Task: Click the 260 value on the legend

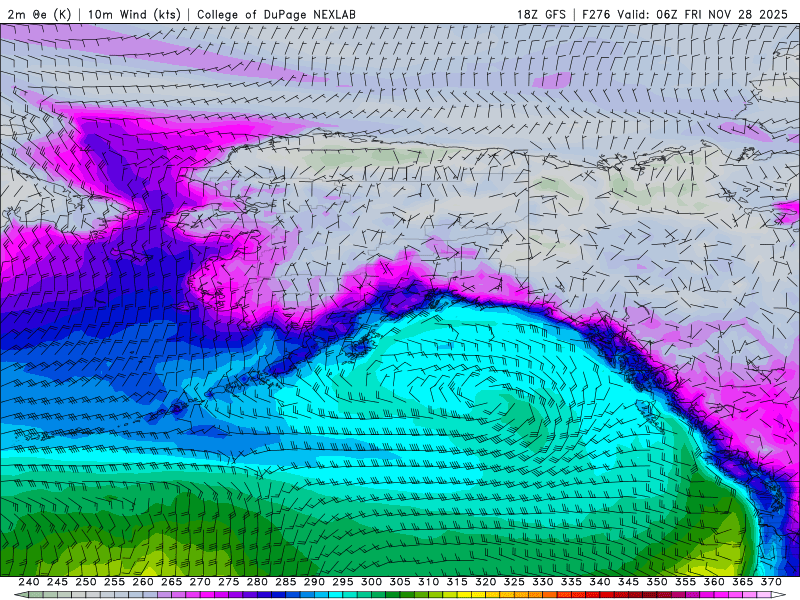Action: point(143,582)
